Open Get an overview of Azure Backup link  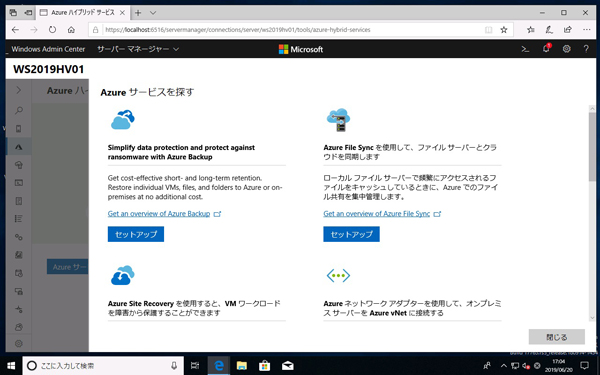coord(159,214)
